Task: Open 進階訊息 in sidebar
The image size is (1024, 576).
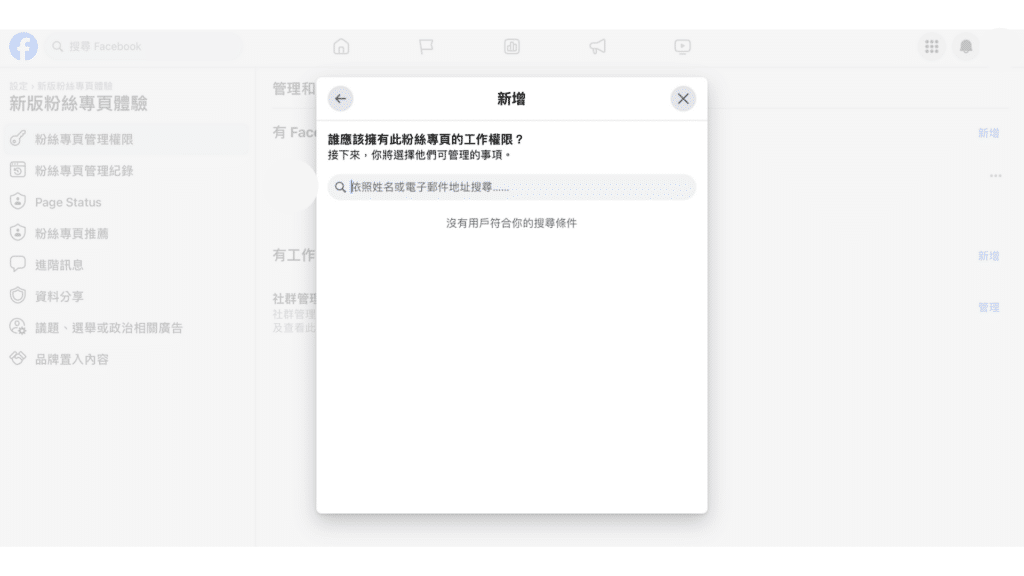Action: (59, 265)
